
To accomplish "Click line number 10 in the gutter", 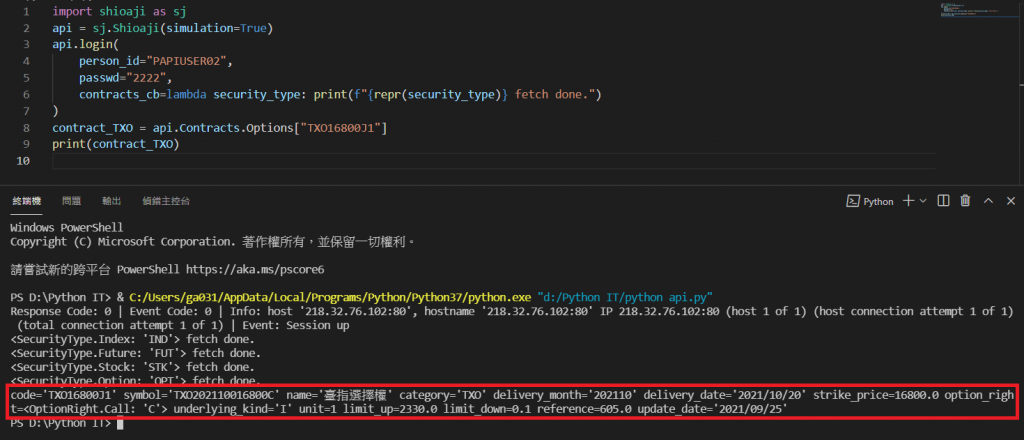I will [22, 161].
